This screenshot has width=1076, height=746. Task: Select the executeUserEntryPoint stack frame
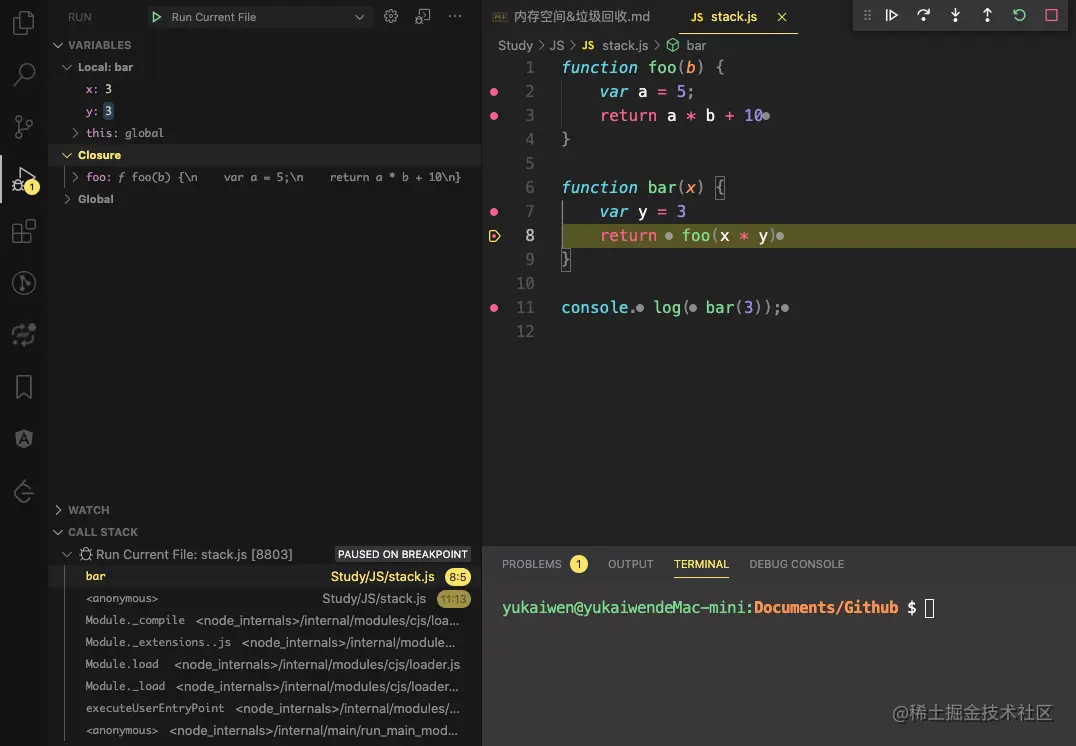[265, 708]
